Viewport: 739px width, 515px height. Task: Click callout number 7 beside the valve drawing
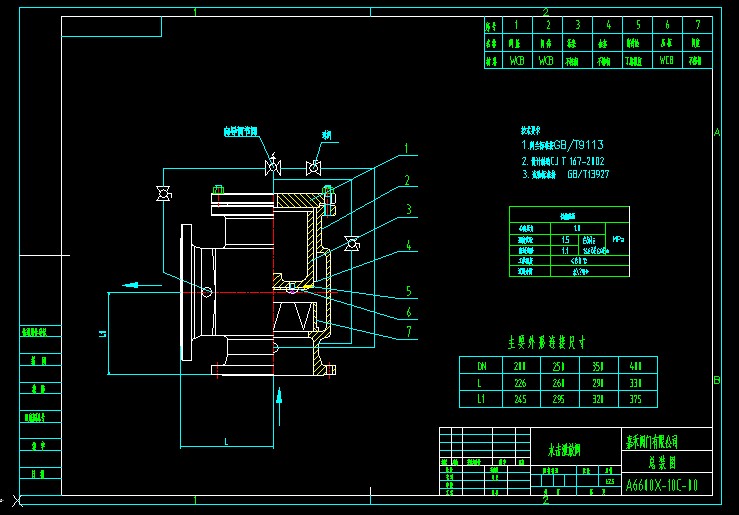point(407,331)
